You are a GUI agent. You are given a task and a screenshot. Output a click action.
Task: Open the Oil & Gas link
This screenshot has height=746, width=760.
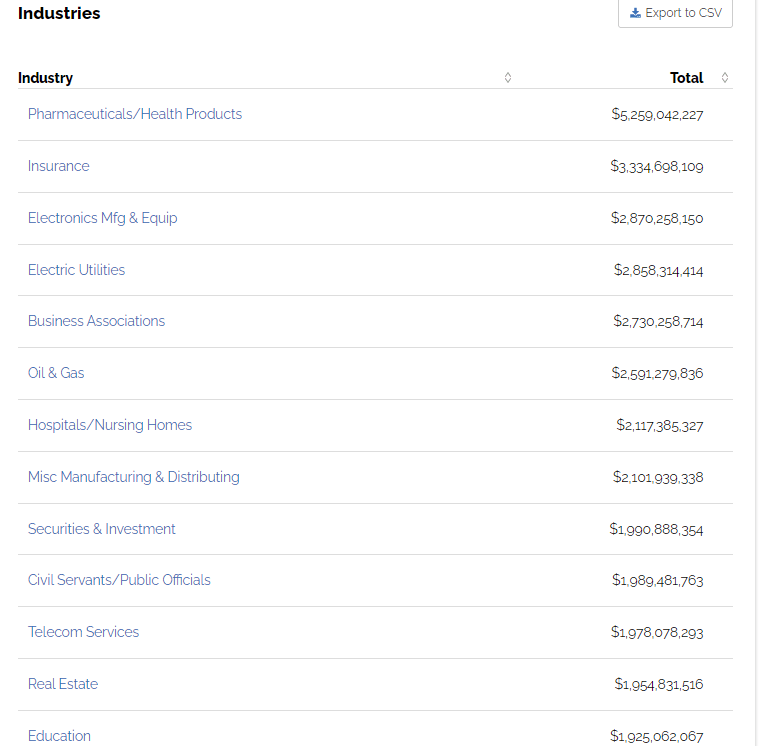click(56, 373)
